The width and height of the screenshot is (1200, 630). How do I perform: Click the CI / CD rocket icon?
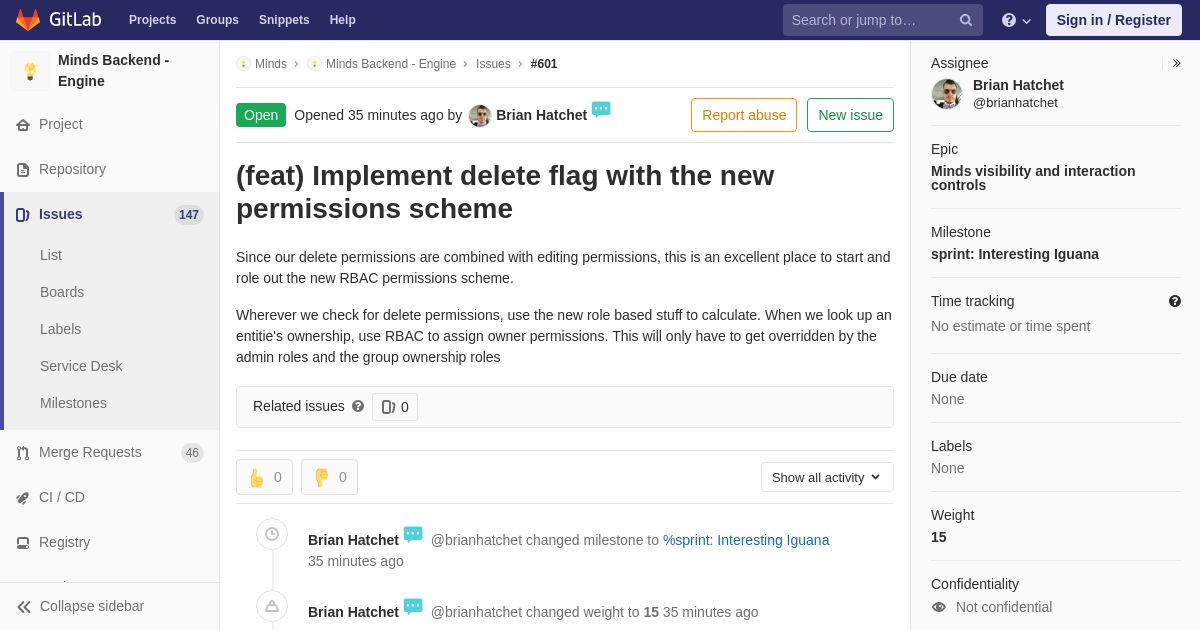click(23, 498)
